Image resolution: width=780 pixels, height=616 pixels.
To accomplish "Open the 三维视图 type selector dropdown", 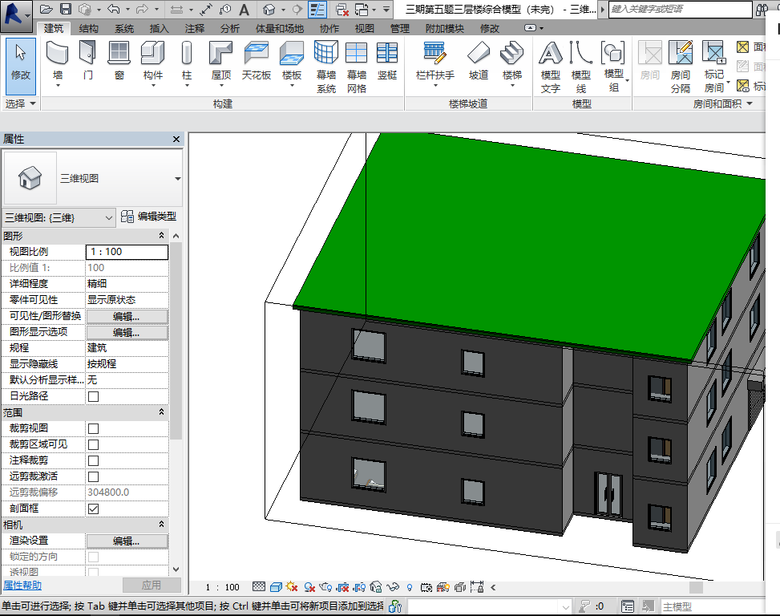I will coord(178,178).
